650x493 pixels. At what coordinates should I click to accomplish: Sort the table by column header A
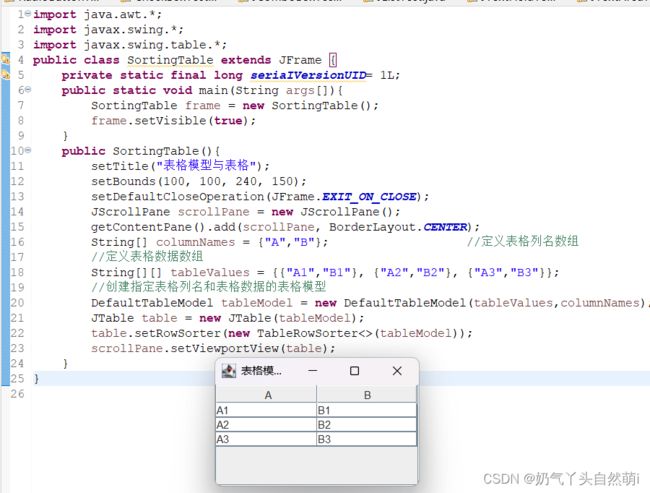point(267,395)
